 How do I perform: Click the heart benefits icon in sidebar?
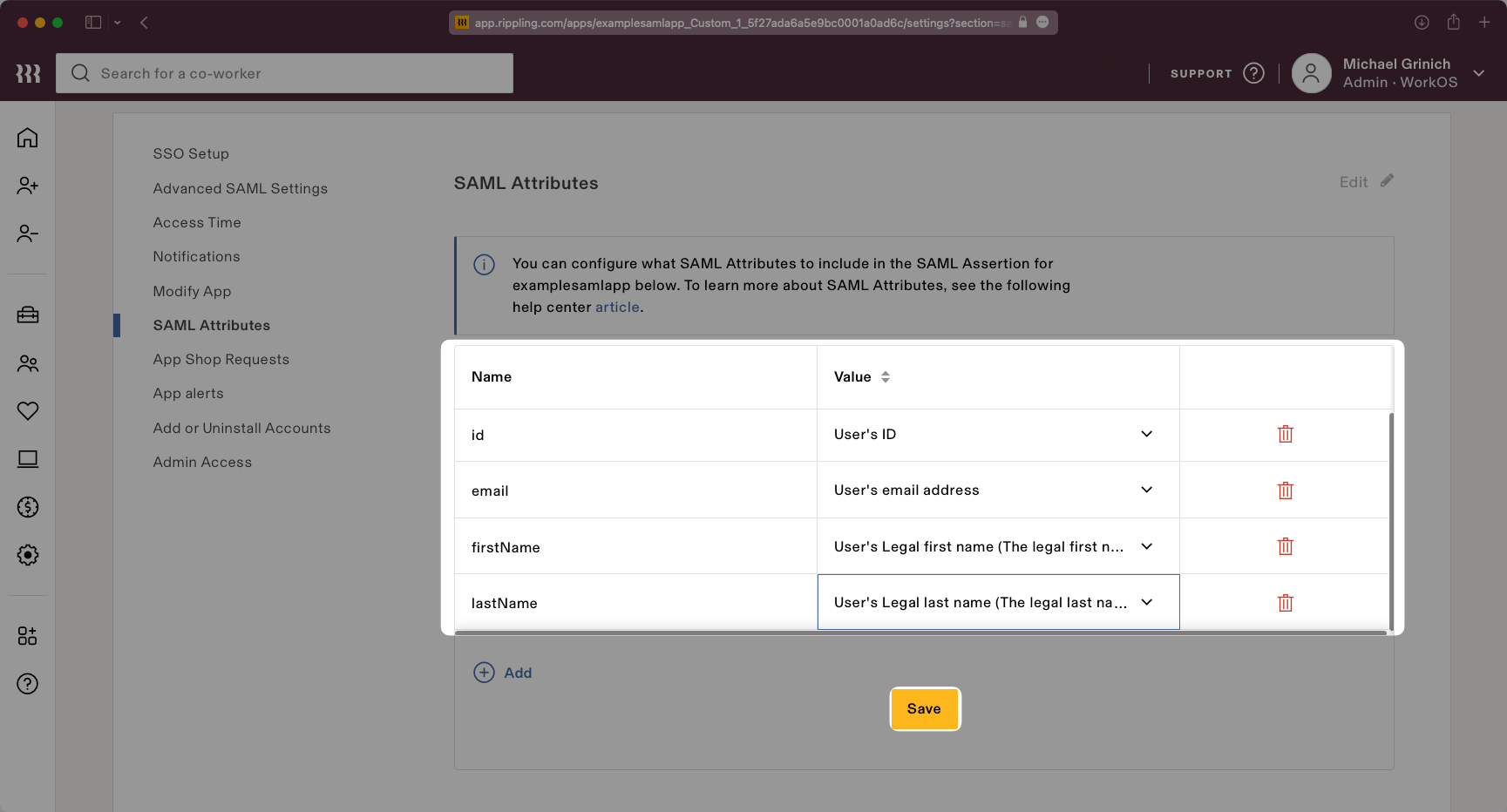pyautogui.click(x=28, y=410)
